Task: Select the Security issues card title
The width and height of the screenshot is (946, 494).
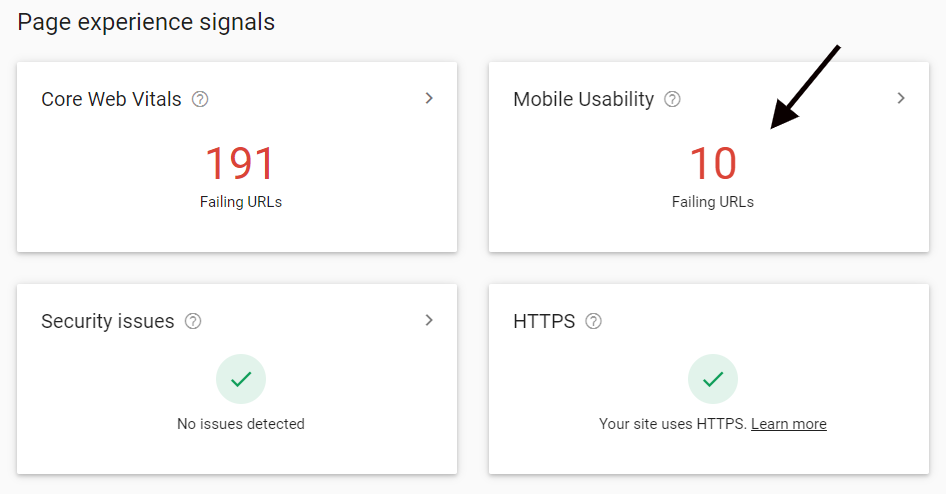Action: coord(107,321)
